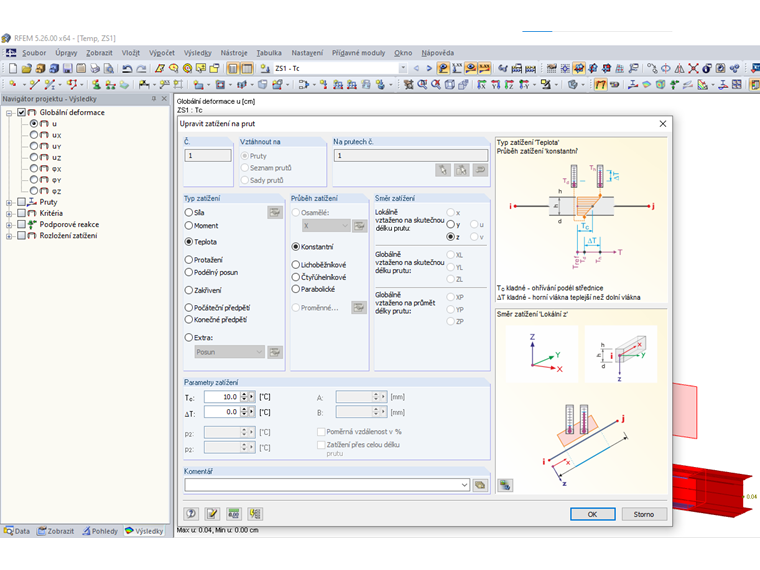
Task: Open the ZS1 - Tc load case dropdown
Action: (x=403, y=69)
